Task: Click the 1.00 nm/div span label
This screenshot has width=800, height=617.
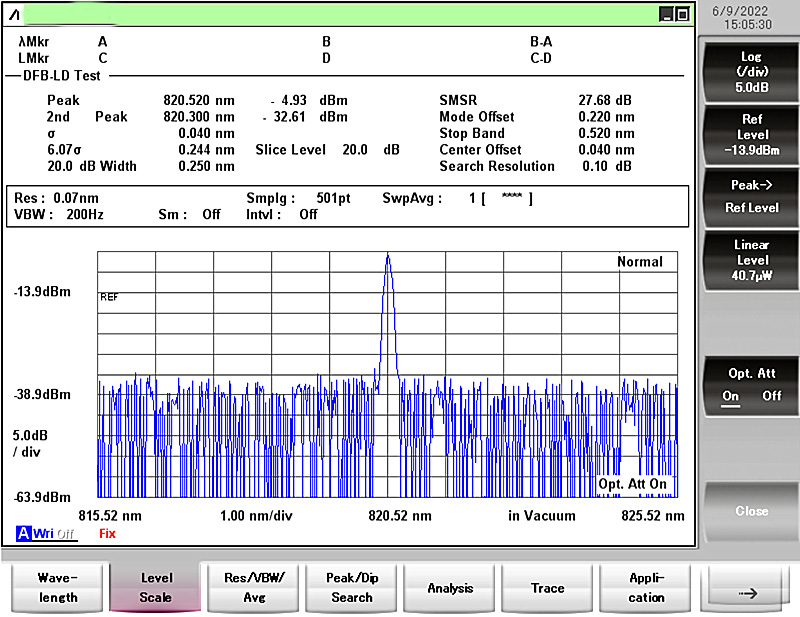Action: click(x=256, y=516)
